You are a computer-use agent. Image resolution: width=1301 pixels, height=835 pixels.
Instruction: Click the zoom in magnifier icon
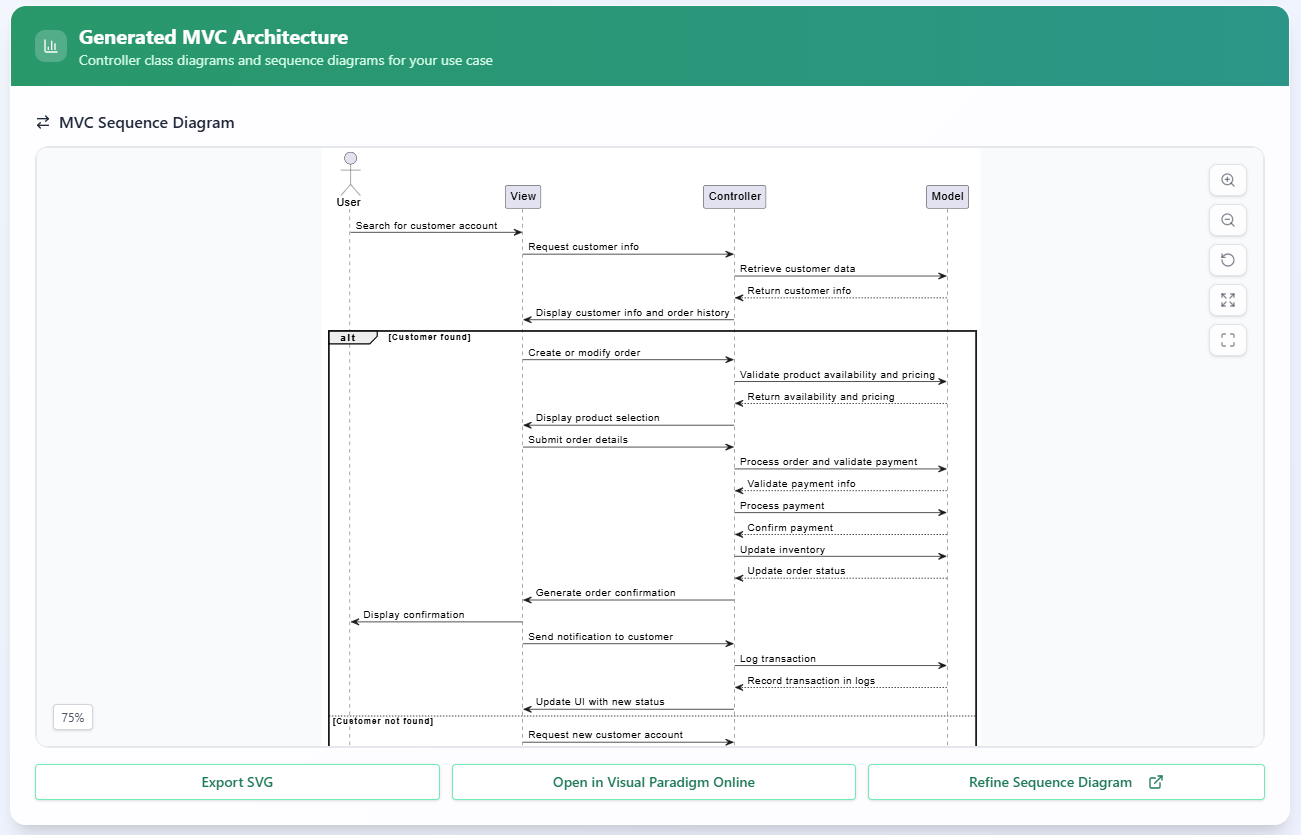click(x=1227, y=180)
